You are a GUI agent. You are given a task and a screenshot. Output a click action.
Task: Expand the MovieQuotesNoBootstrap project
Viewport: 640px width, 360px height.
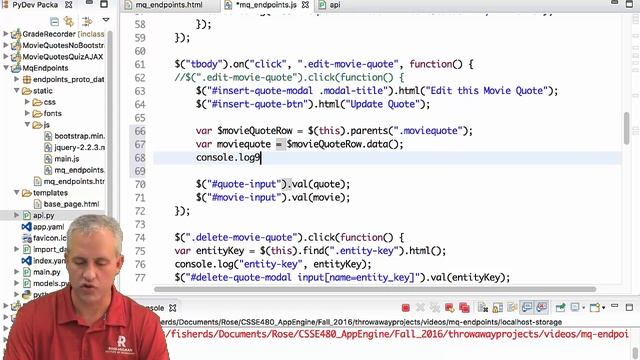(x=6, y=45)
